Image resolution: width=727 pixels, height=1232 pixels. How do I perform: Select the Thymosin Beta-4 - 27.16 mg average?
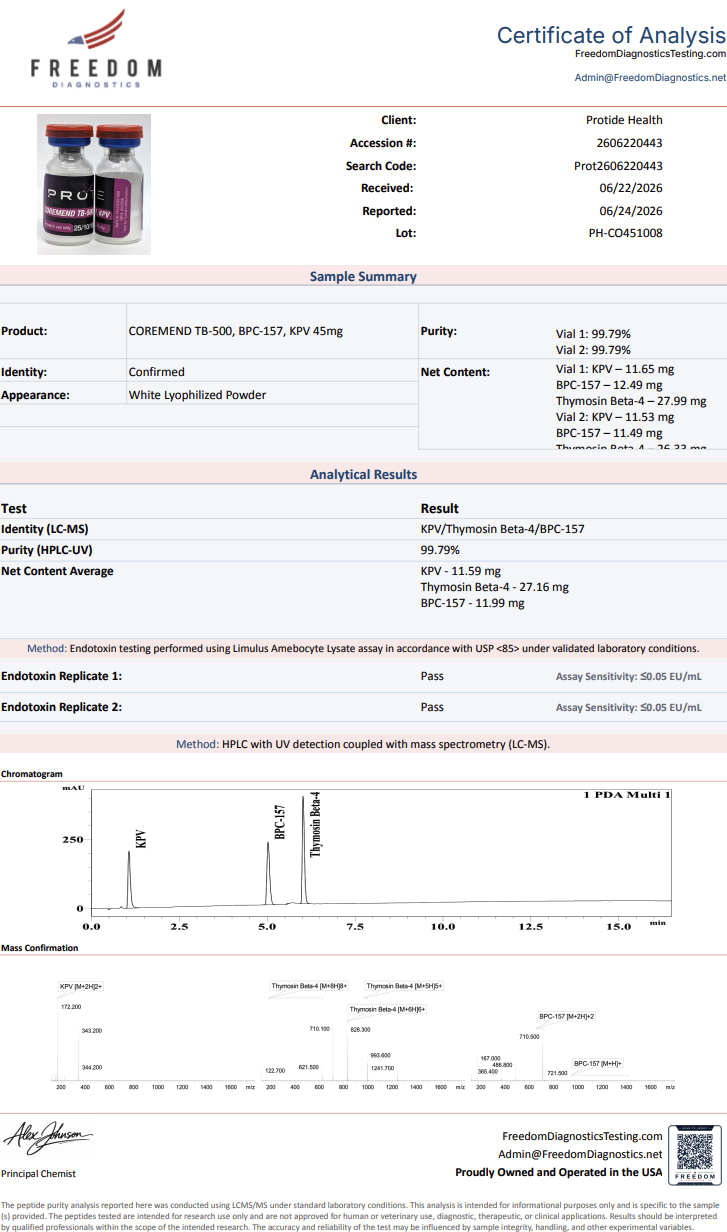pyautogui.click(x=495, y=587)
